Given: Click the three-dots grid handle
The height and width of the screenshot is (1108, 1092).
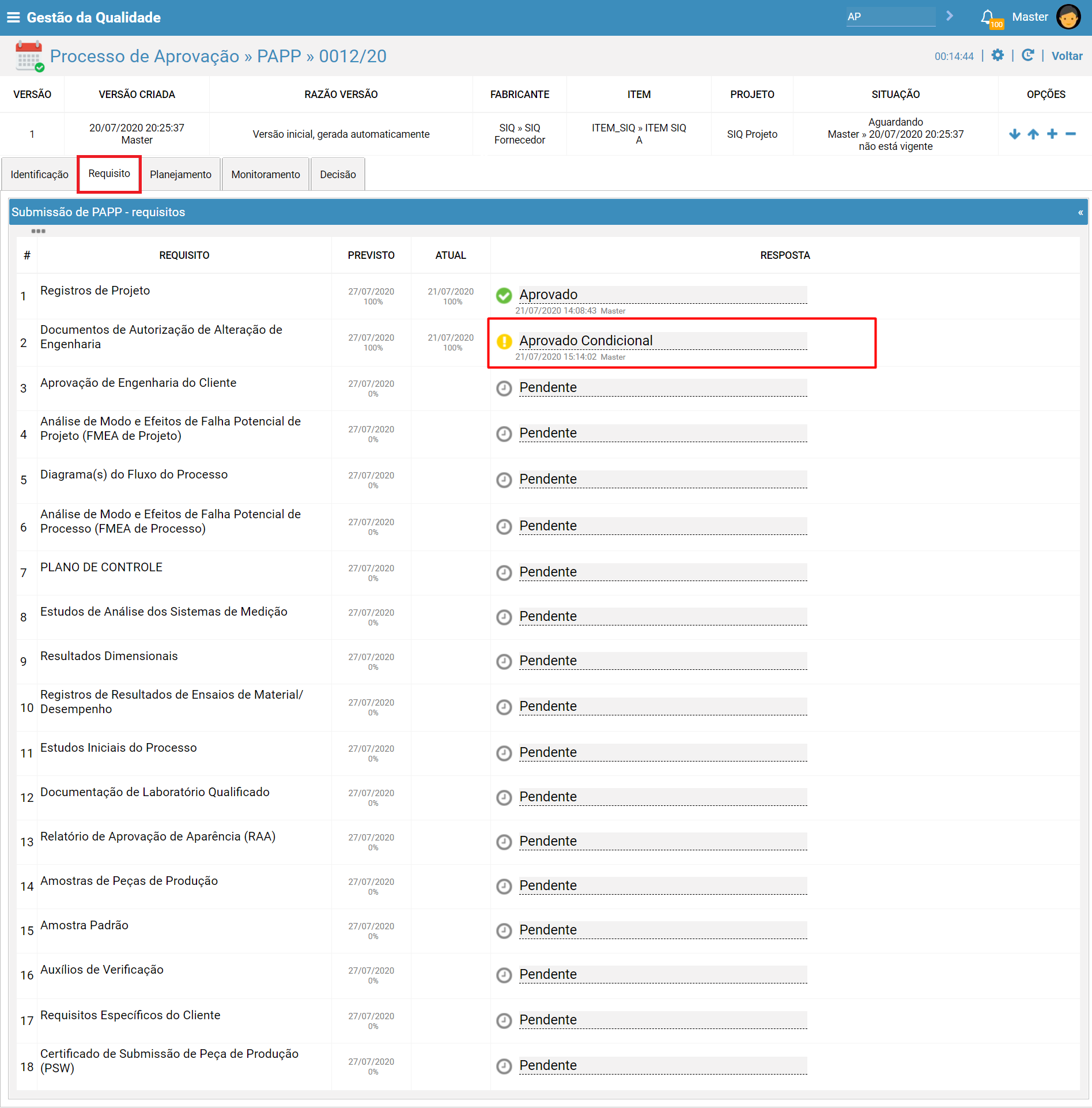Looking at the screenshot, I should [x=38, y=231].
